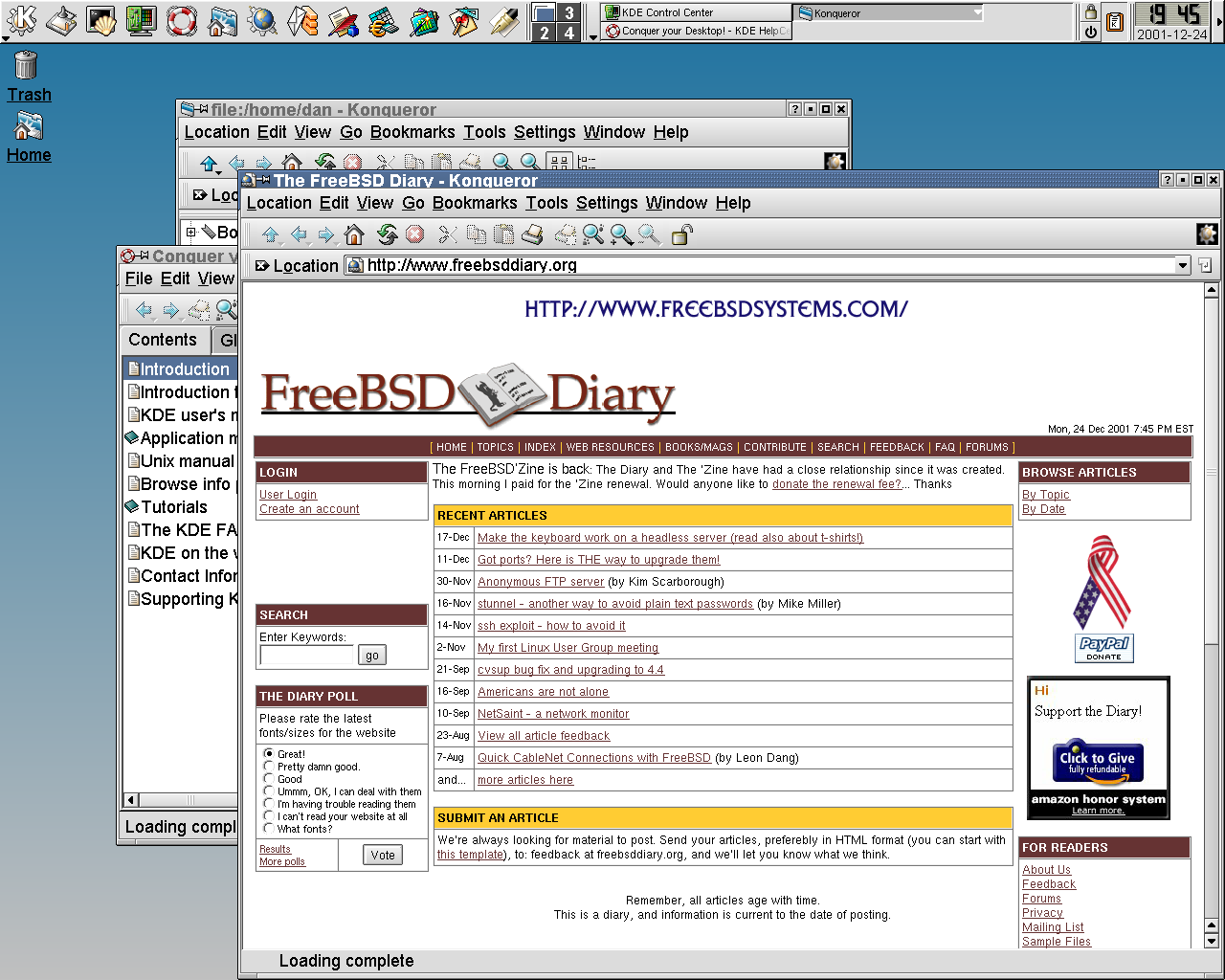
Task: Open Go menu in file:/home/dan Konqueror window
Action: click(351, 132)
